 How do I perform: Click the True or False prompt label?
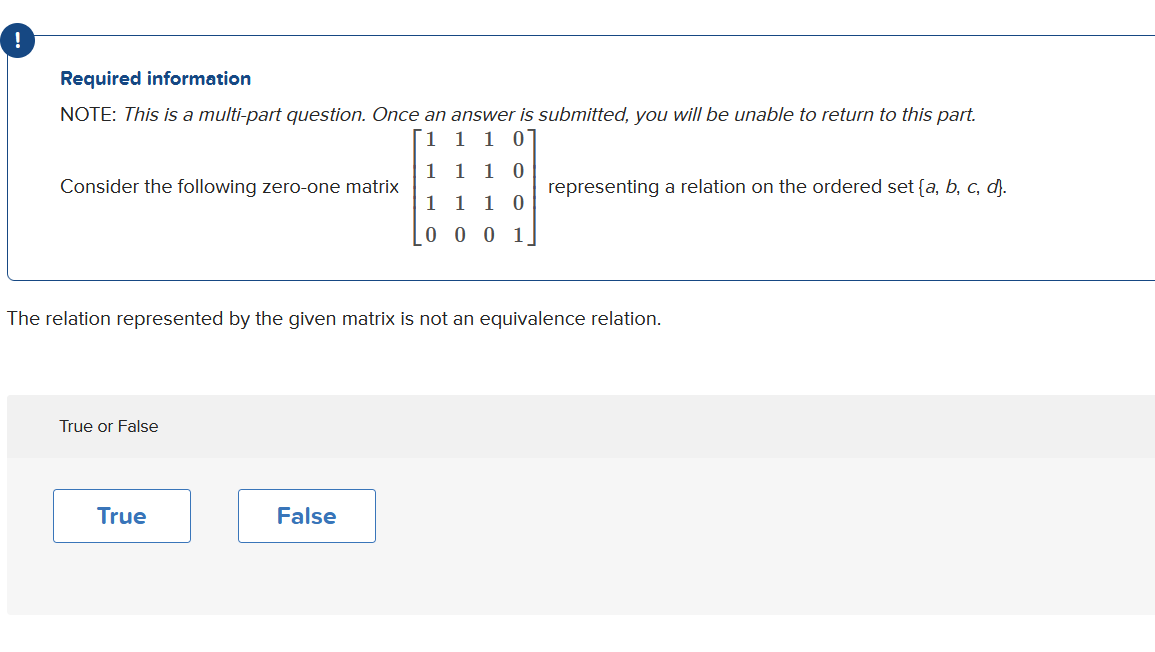(x=107, y=426)
